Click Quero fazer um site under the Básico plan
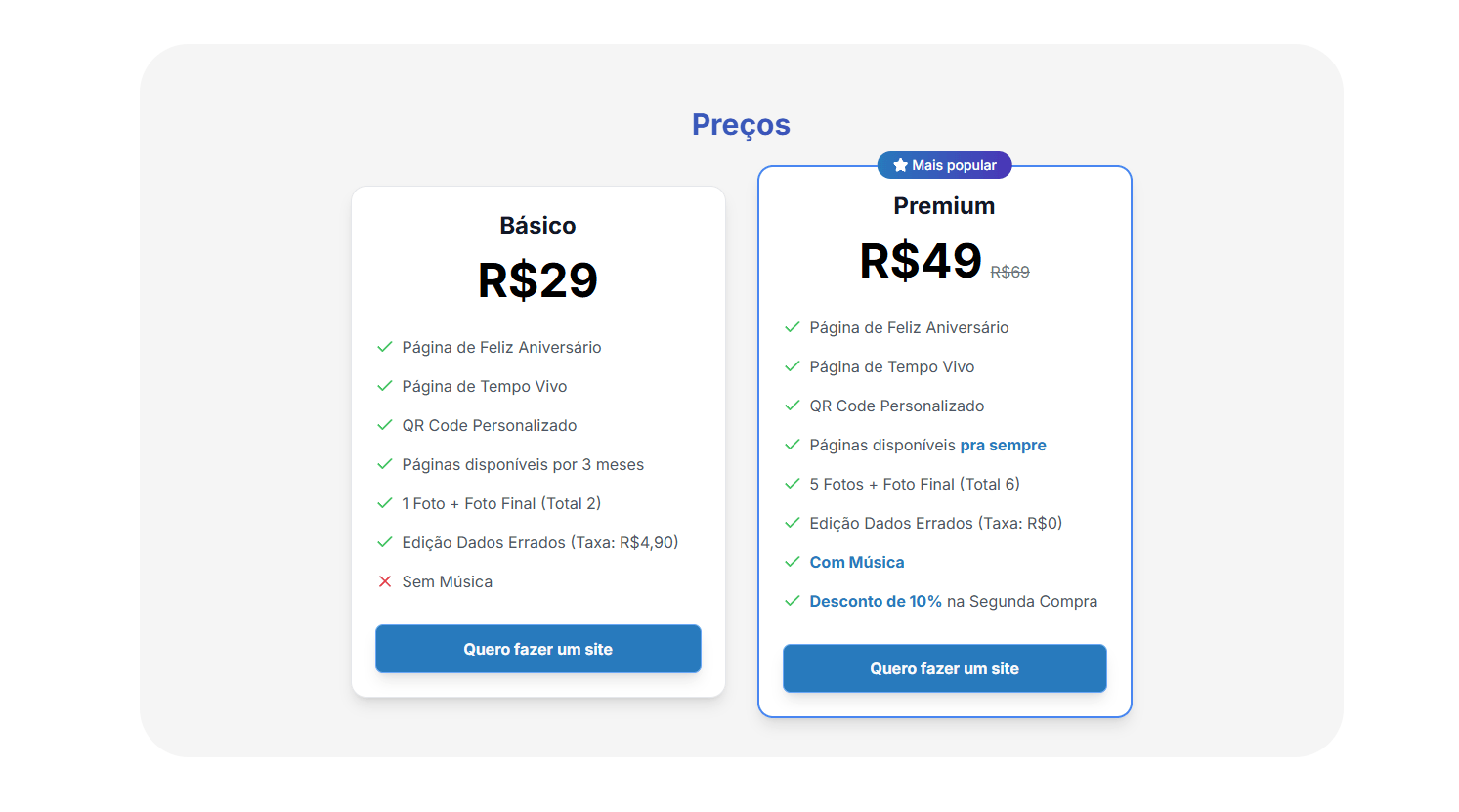This screenshot has height=812, width=1459. 537,648
